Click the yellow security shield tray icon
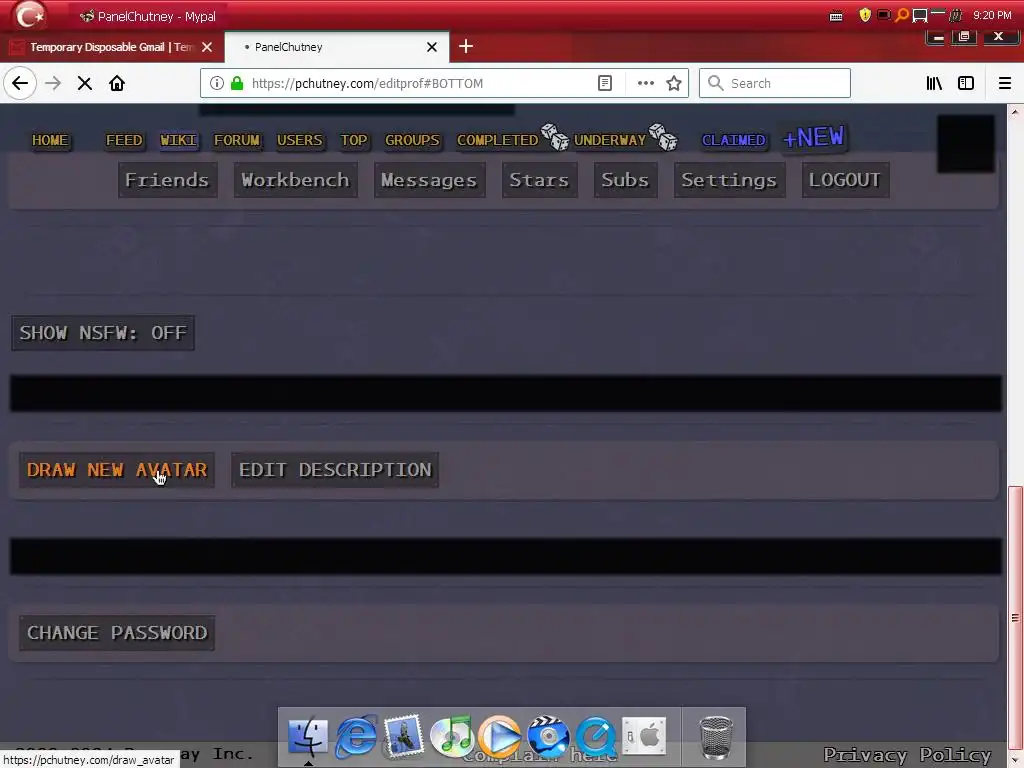The image size is (1024, 768). (x=865, y=15)
